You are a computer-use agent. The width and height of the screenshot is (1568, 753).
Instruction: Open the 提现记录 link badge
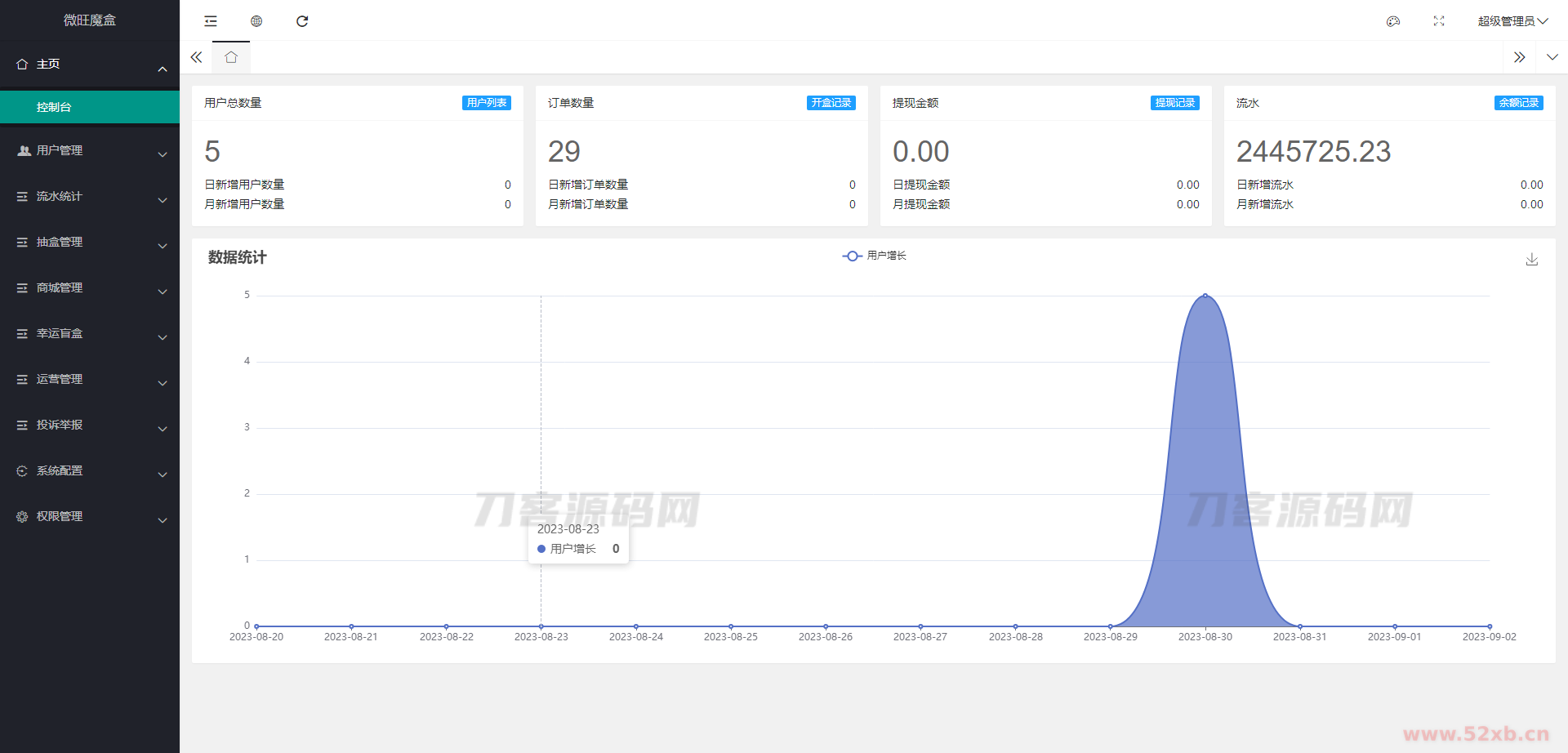[x=1174, y=103]
